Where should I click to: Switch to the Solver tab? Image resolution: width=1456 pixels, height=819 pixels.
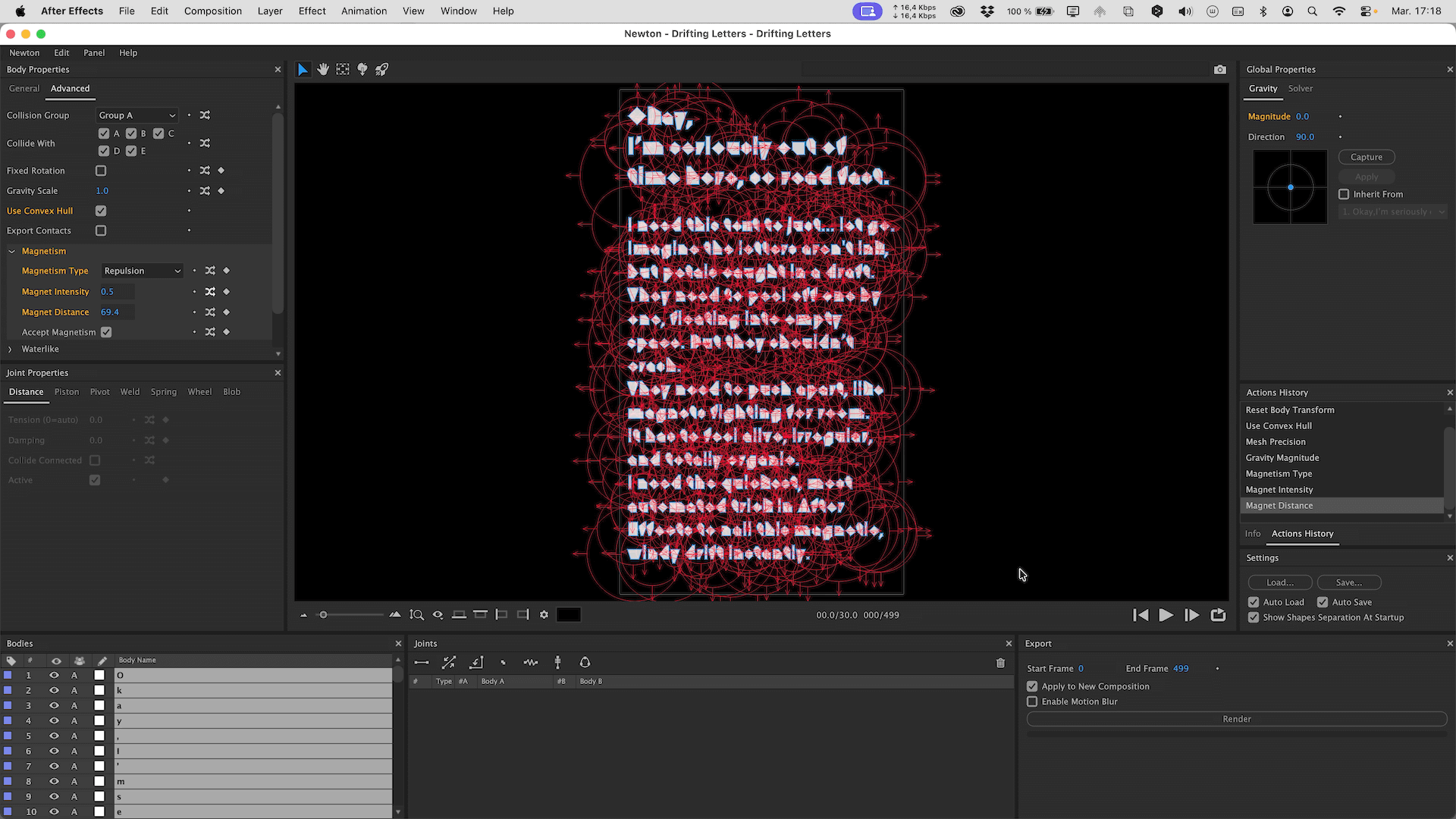click(1300, 88)
